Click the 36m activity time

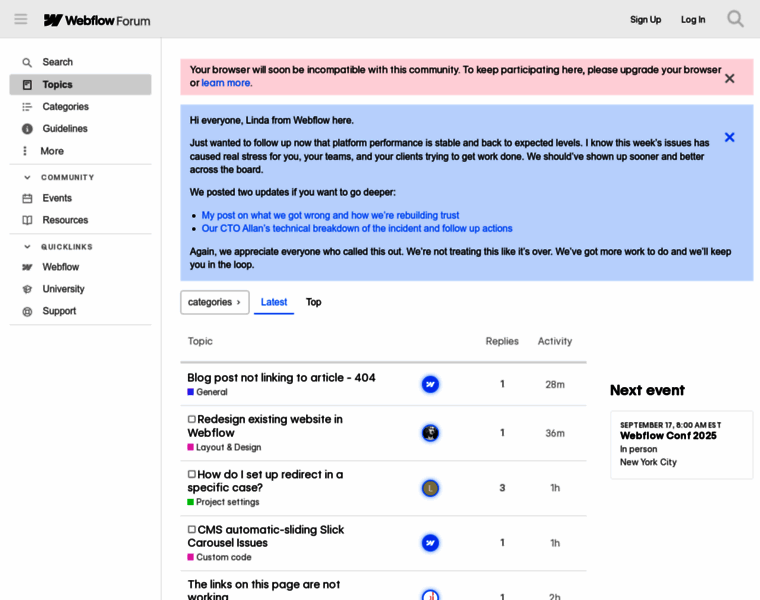pyautogui.click(x=555, y=433)
